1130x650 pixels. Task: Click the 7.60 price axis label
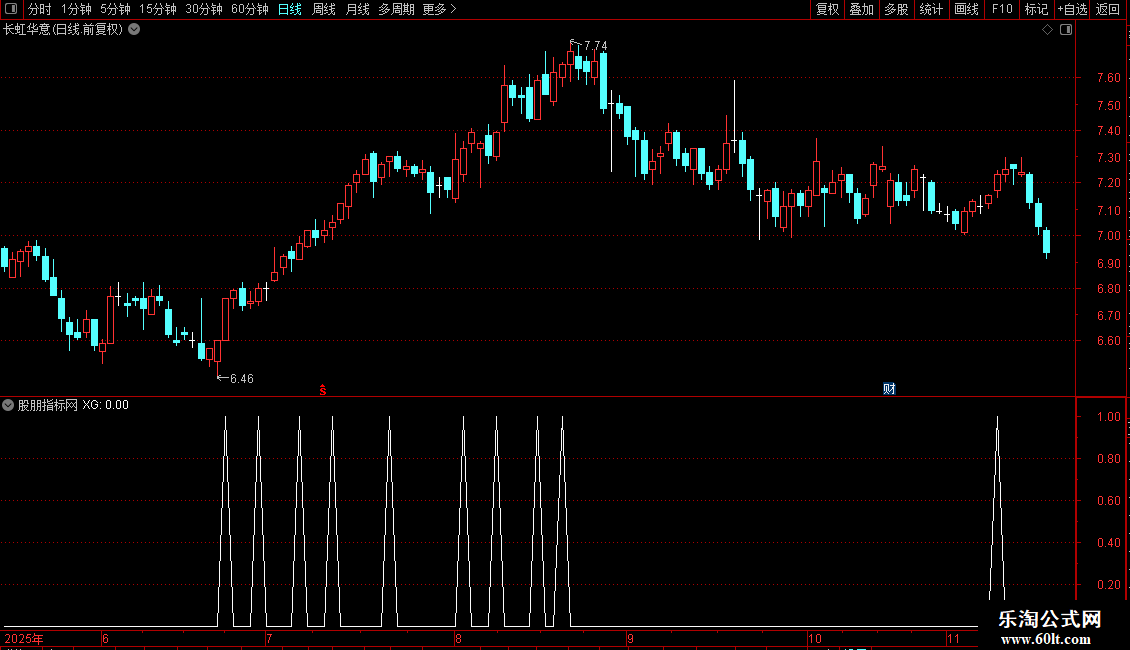[x=1108, y=78]
